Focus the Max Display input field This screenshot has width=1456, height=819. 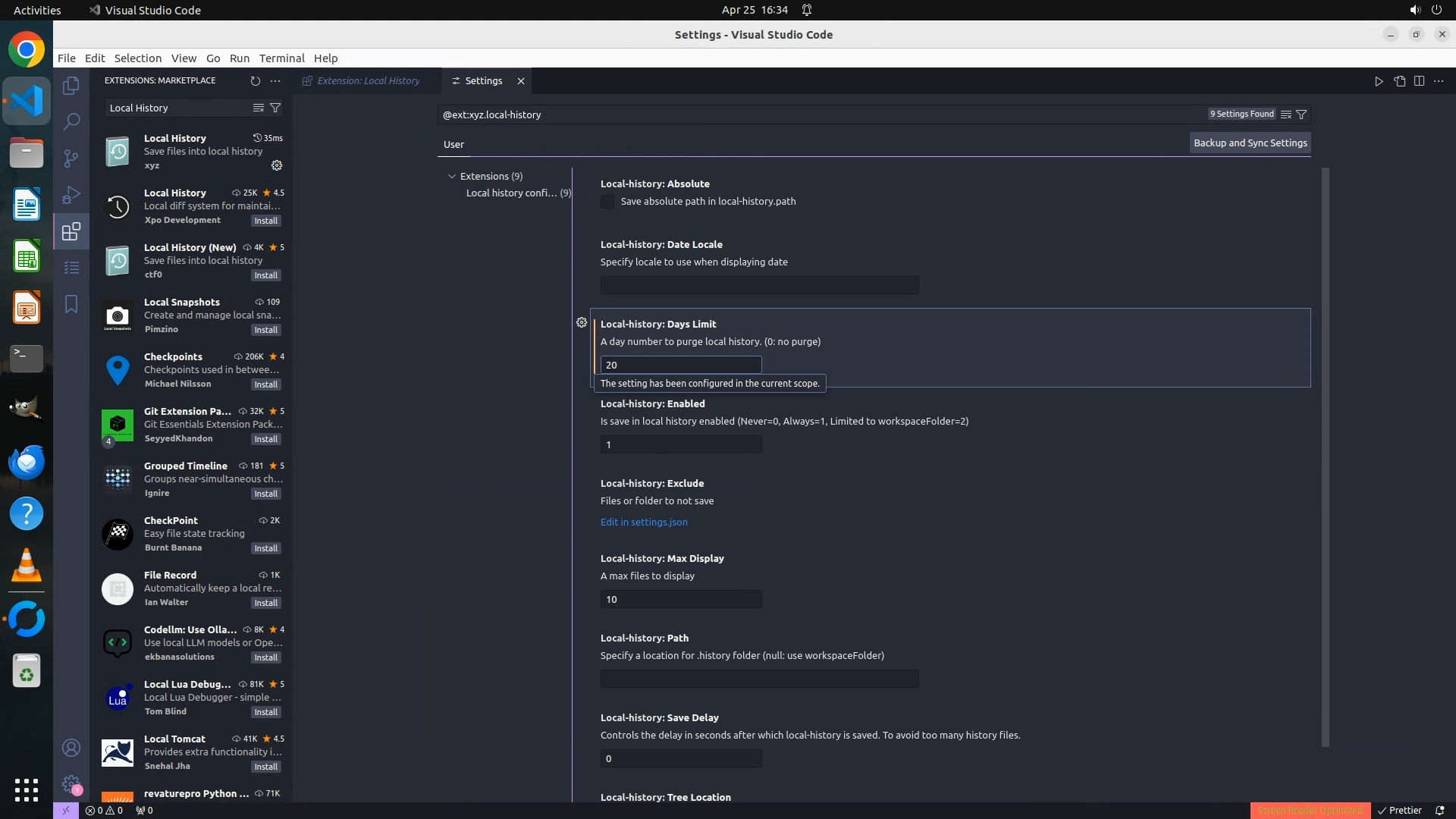(x=680, y=599)
